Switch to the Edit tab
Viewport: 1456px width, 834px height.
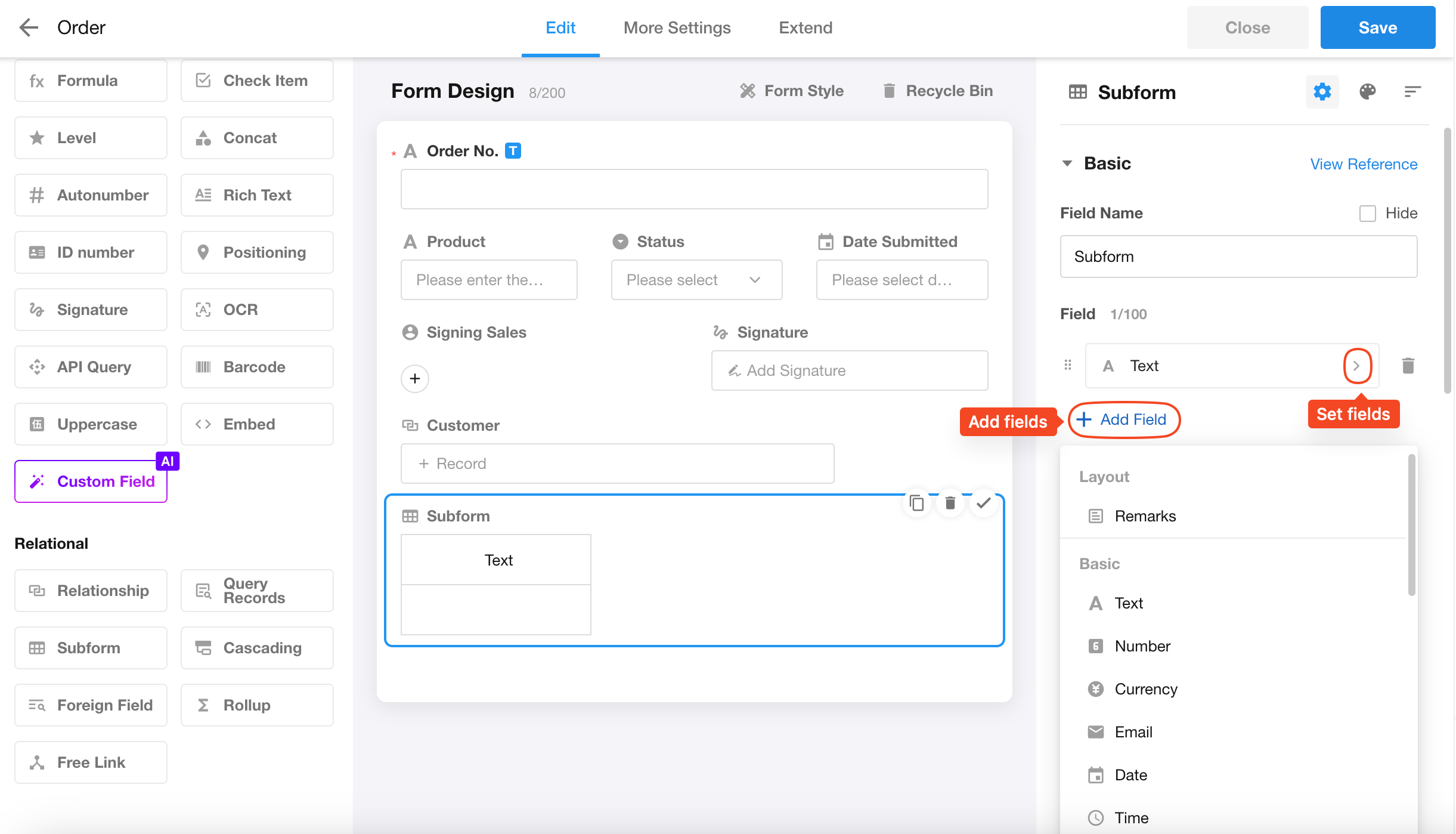coord(560,28)
